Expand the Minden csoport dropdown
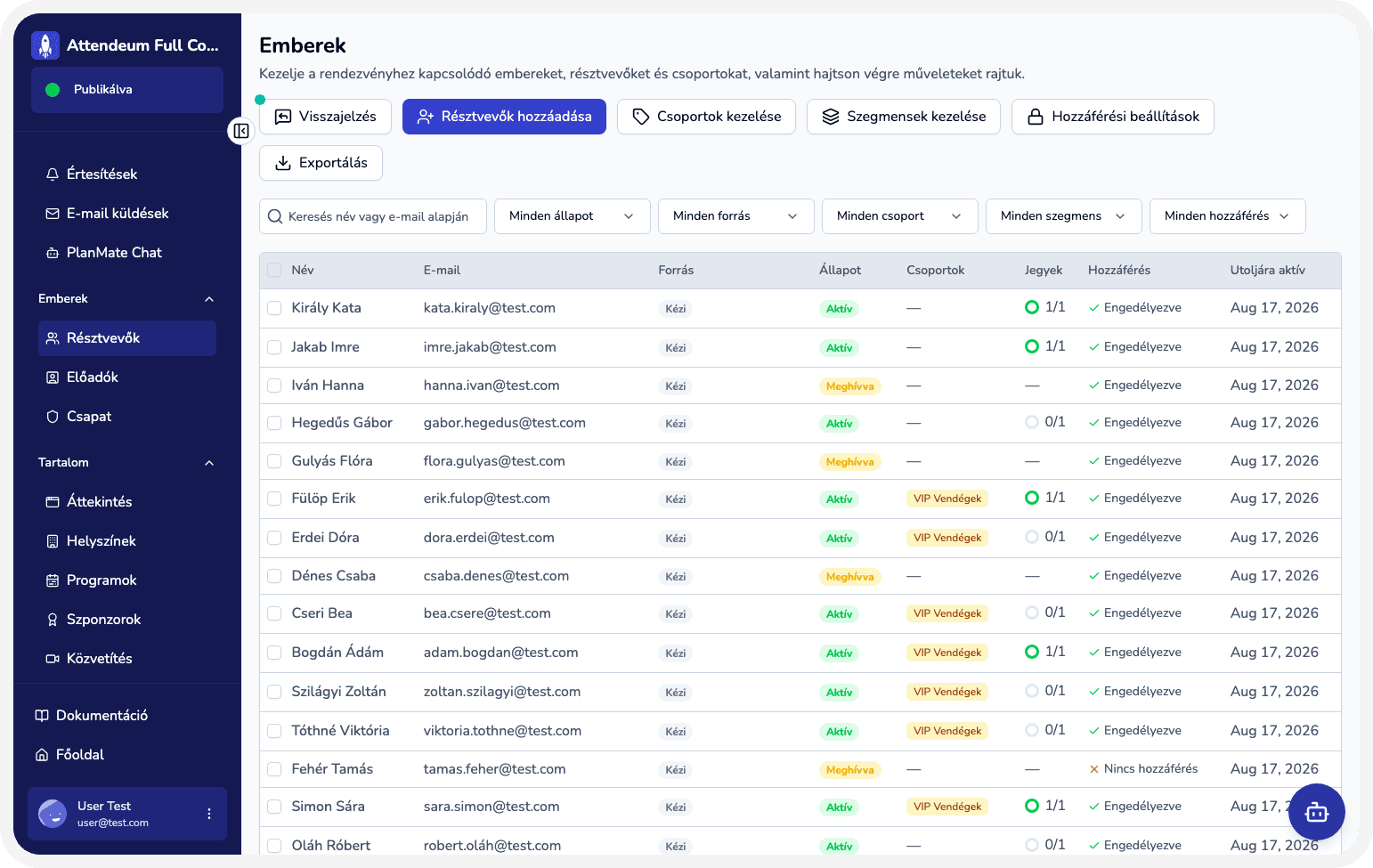The height and width of the screenshot is (868, 1373). pos(900,216)
